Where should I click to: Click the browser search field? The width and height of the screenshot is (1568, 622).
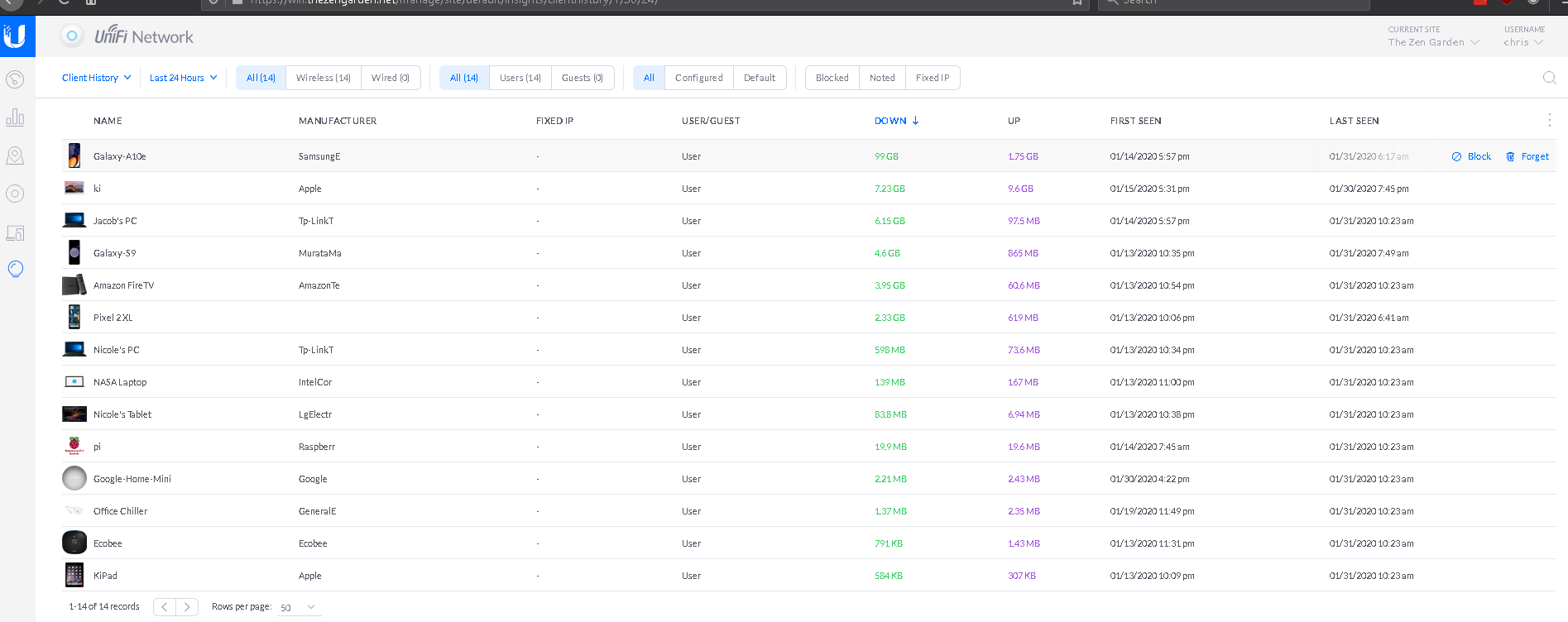coord(1233,3)
